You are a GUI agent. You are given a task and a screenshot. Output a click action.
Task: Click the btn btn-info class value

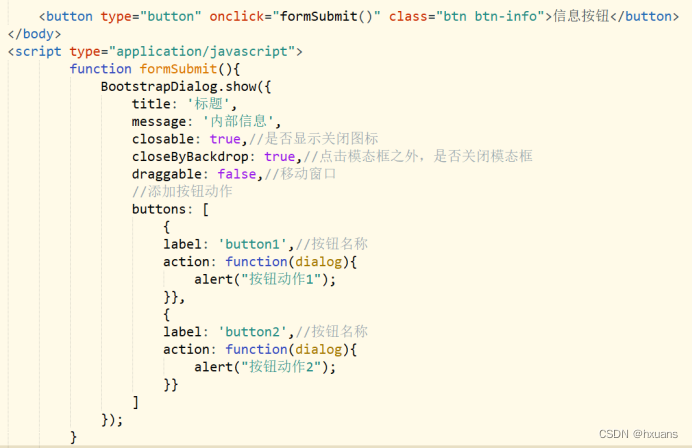(490, 16)
